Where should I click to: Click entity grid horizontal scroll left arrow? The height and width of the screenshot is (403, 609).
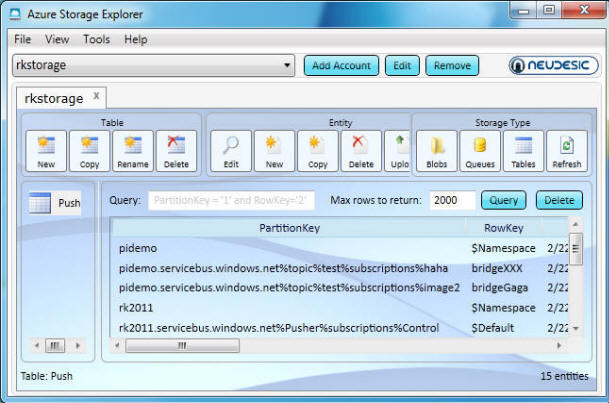[117, 345]
